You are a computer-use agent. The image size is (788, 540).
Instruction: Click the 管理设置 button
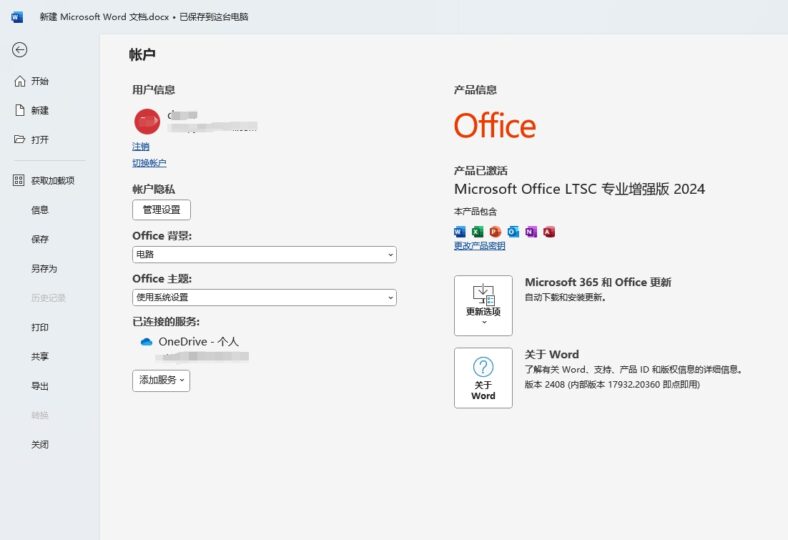161,210
